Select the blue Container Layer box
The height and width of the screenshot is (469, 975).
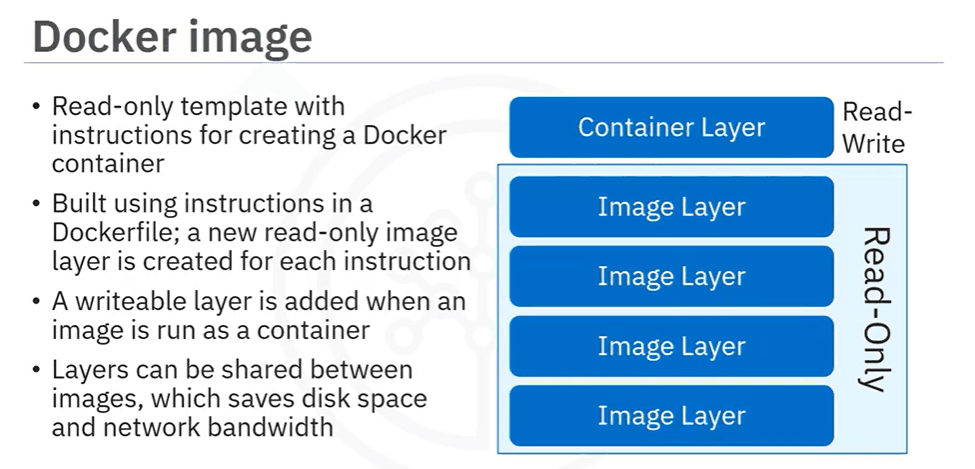(x=671, y=128)
